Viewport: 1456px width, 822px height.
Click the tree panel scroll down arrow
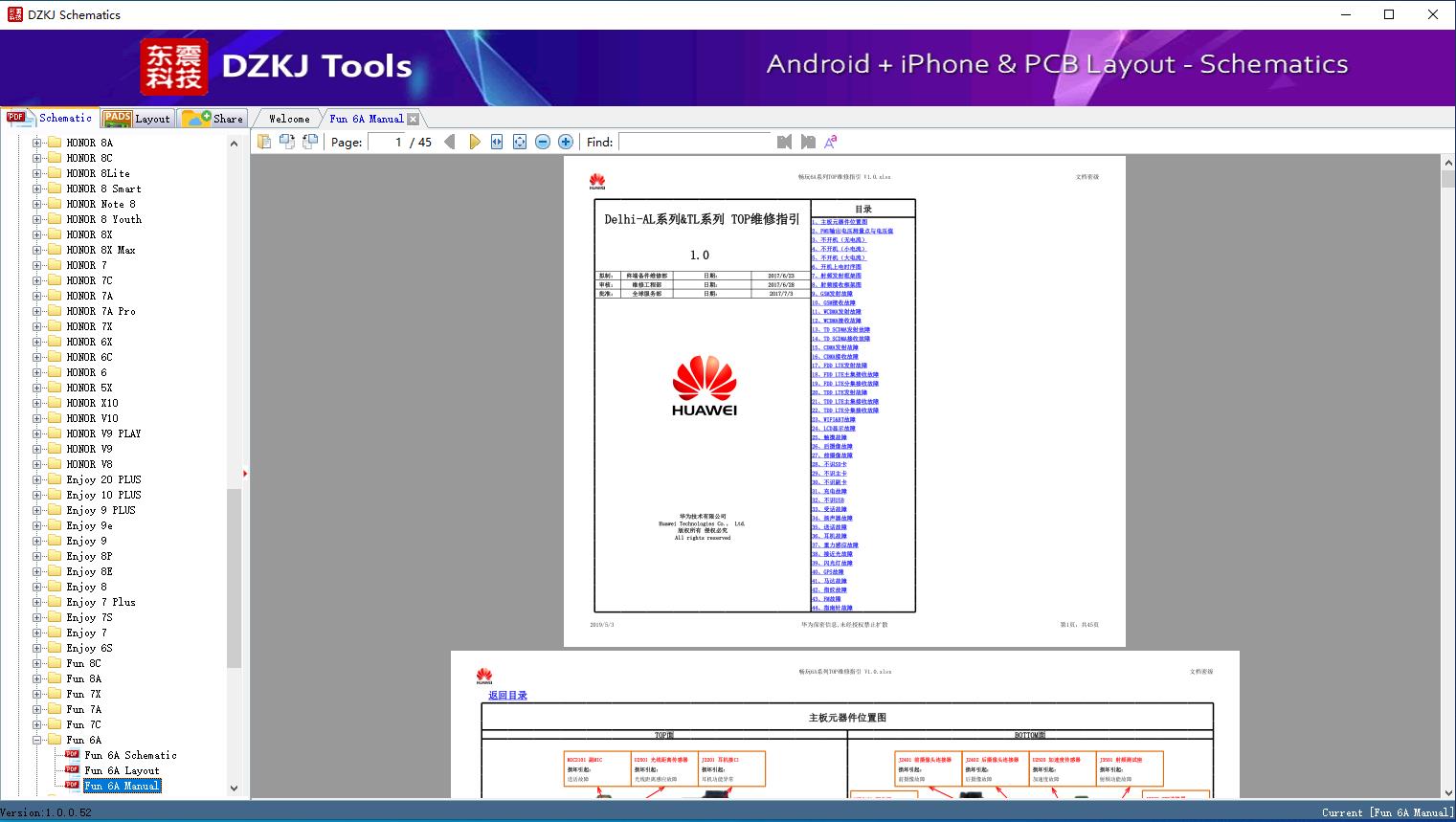tap(234, 789)
